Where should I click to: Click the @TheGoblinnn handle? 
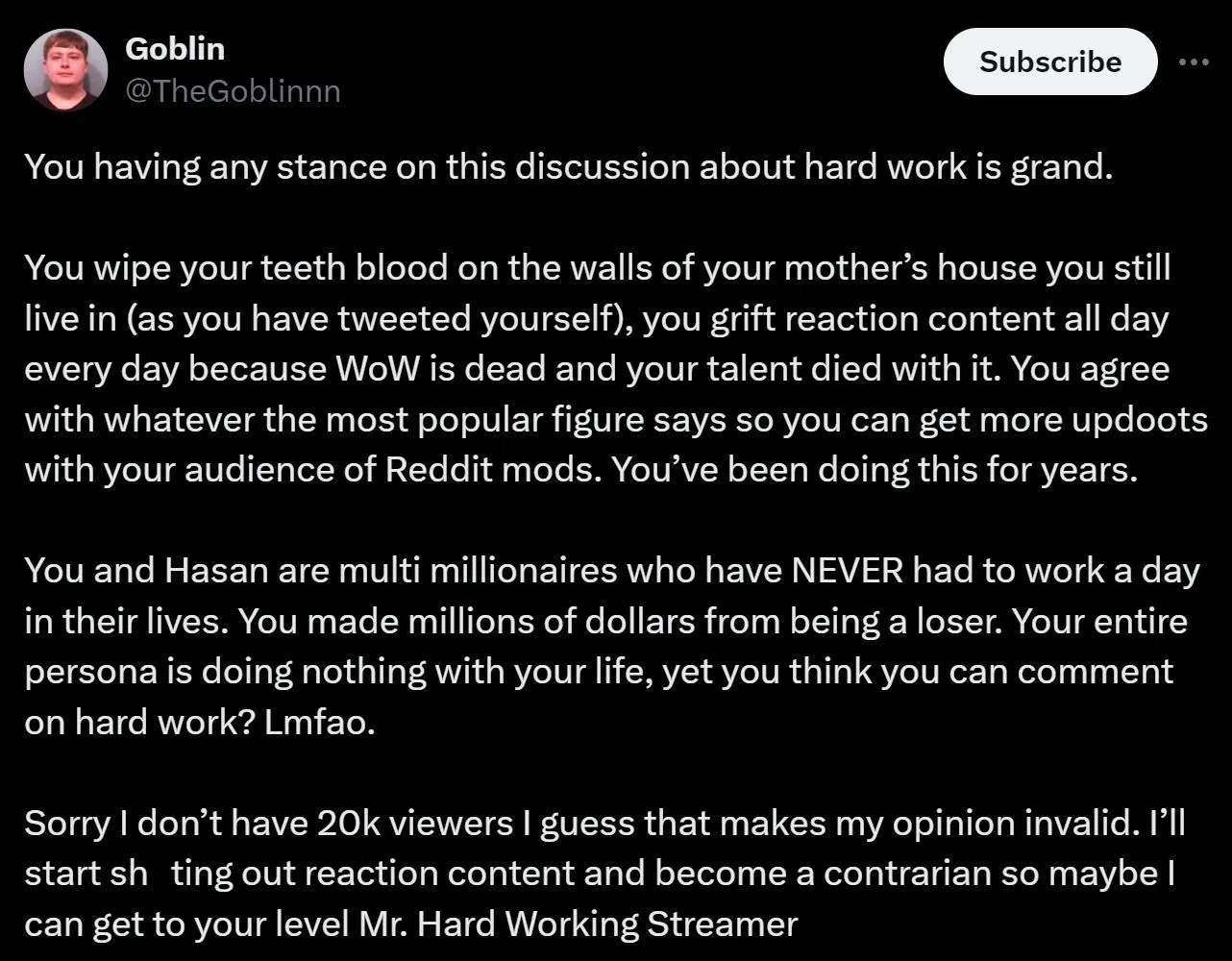[x=233, y=91]
